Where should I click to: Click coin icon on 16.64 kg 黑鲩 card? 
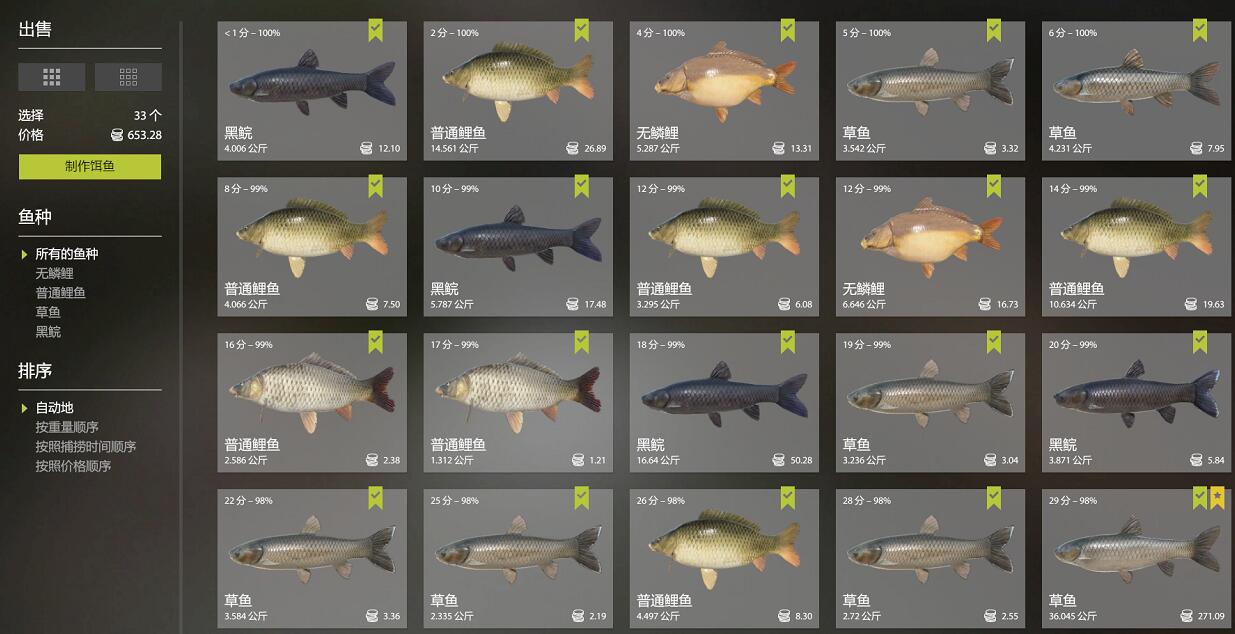[x=779, y=460]
